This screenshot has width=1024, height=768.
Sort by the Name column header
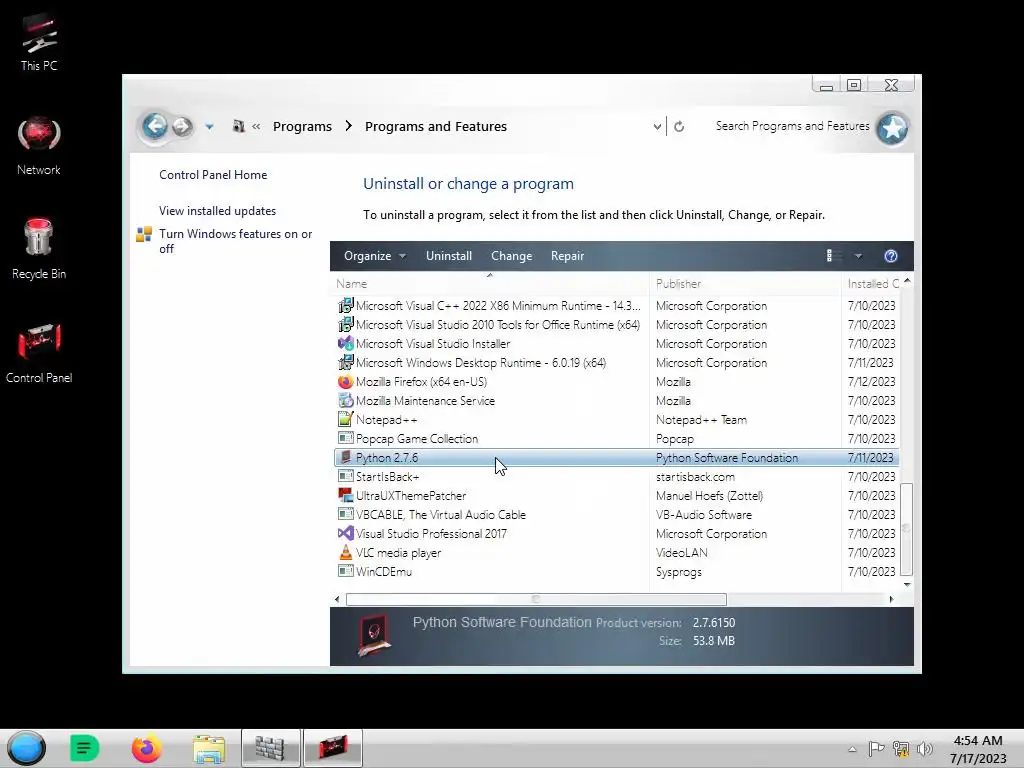[x=490, y=283]
